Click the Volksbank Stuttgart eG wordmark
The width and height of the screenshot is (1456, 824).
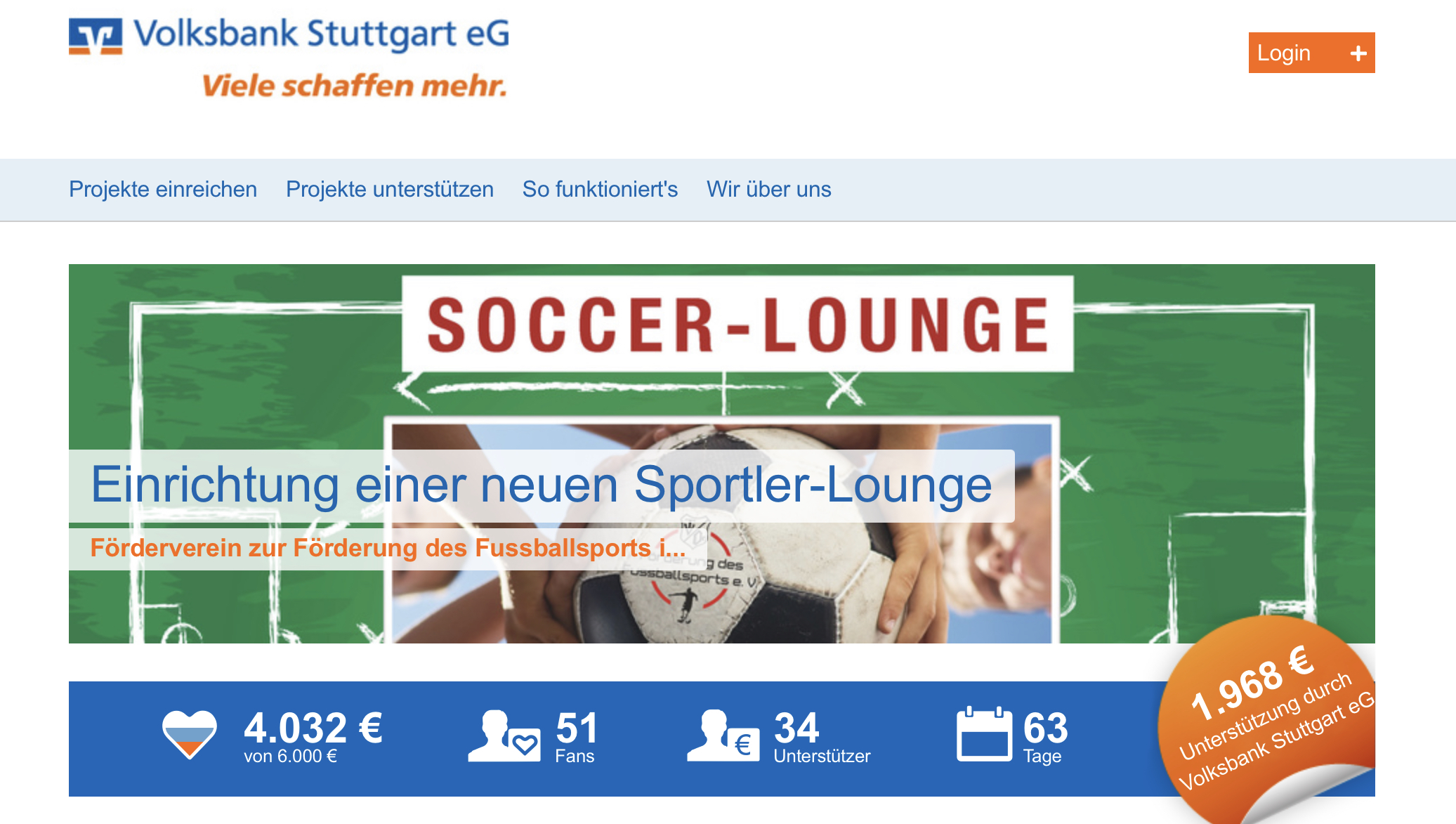pos(322,34)
